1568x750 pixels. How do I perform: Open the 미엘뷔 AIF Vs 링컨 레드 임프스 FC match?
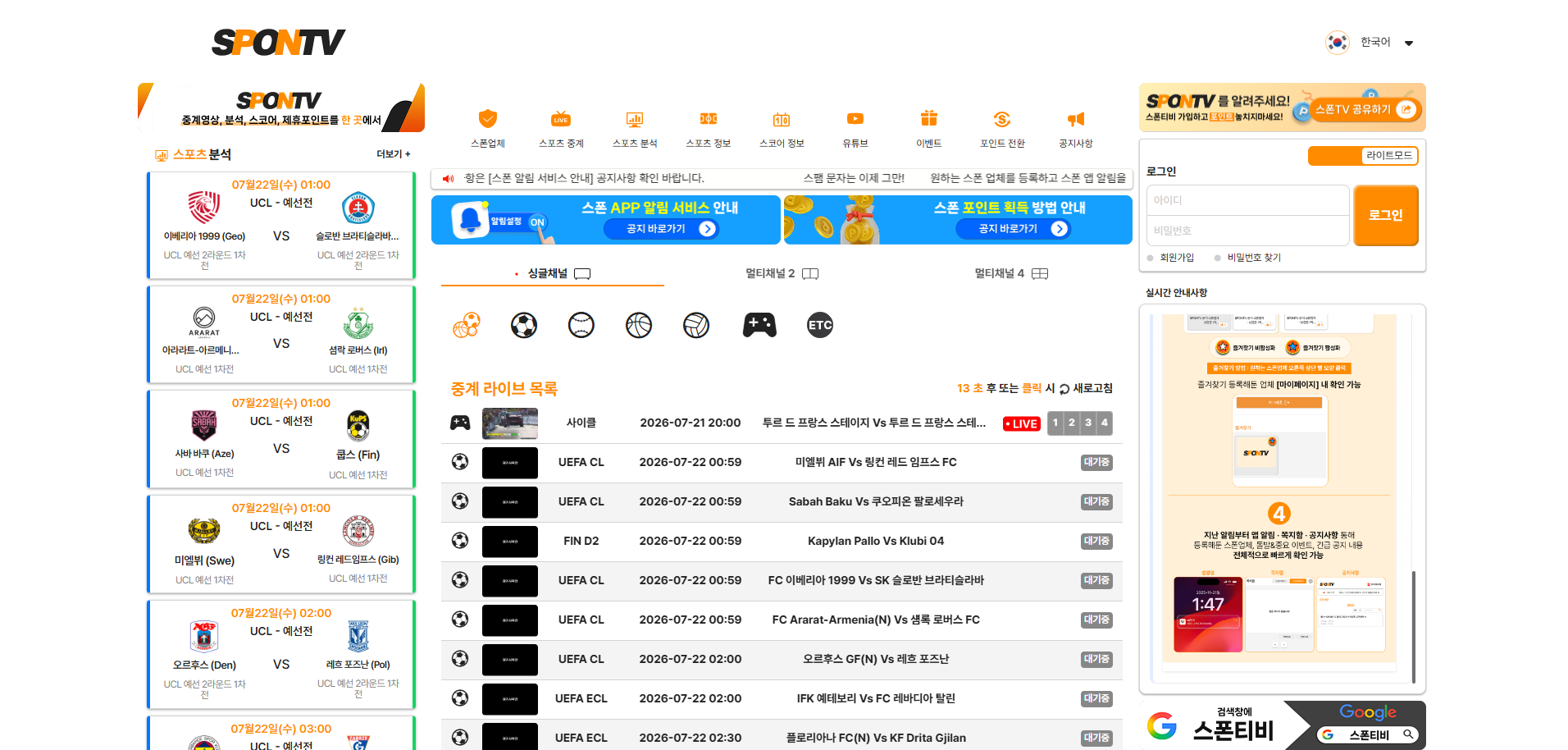click(x=876, y=462)
